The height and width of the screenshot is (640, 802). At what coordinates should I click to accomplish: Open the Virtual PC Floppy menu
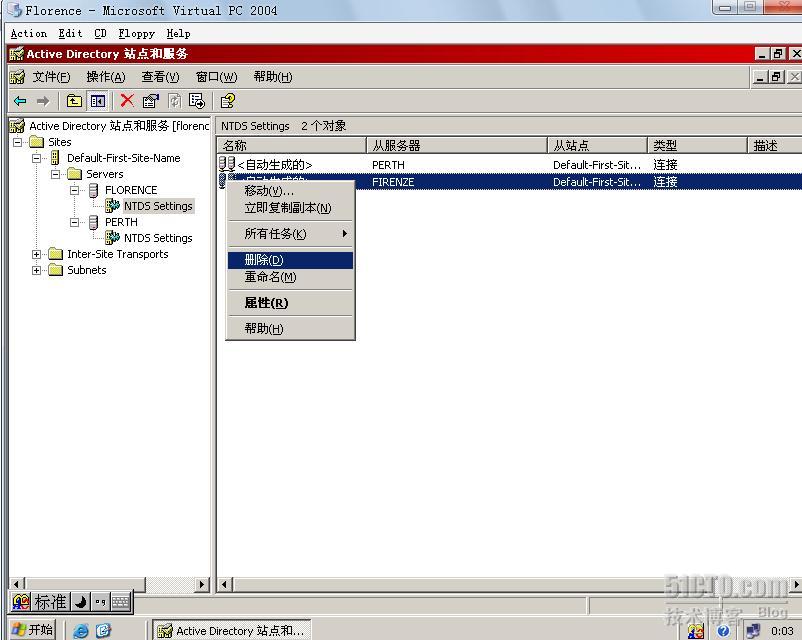point(137,34)
